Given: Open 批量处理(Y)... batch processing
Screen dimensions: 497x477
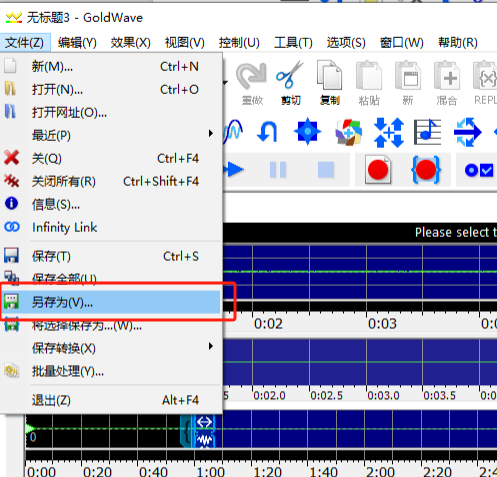Looking at the screenshot, I should point(111,371).
